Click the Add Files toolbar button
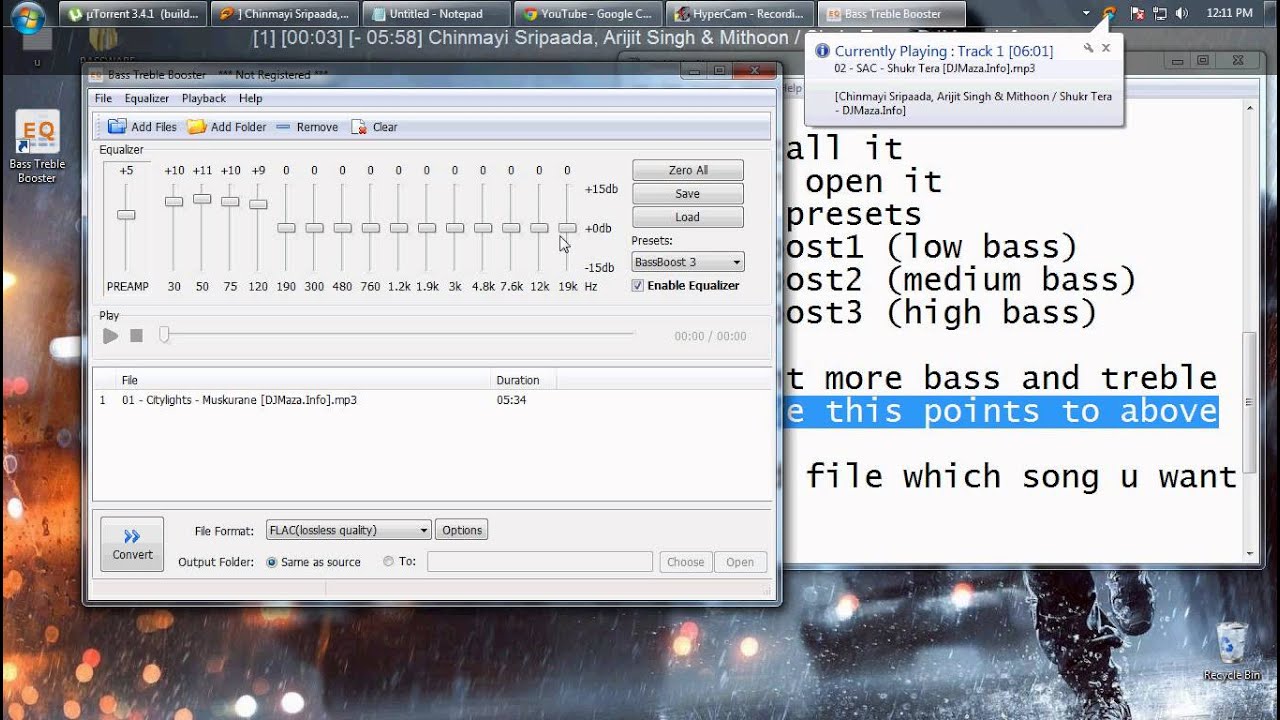Image resolution: width=1280 pixels, height=720 pixels. 142,127
